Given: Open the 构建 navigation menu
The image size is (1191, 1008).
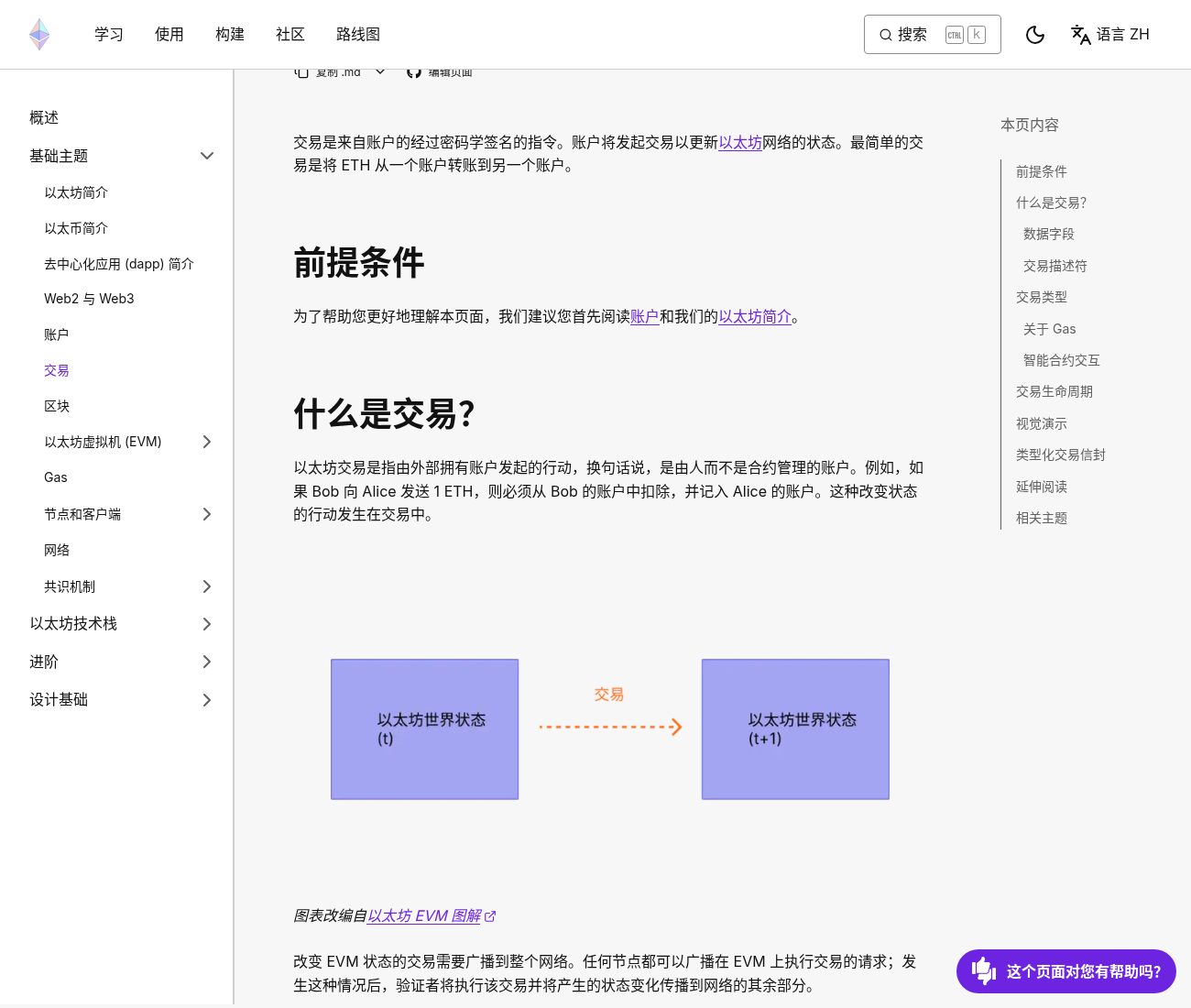Looking at the screenshot, I should click(x=230, y=35).
